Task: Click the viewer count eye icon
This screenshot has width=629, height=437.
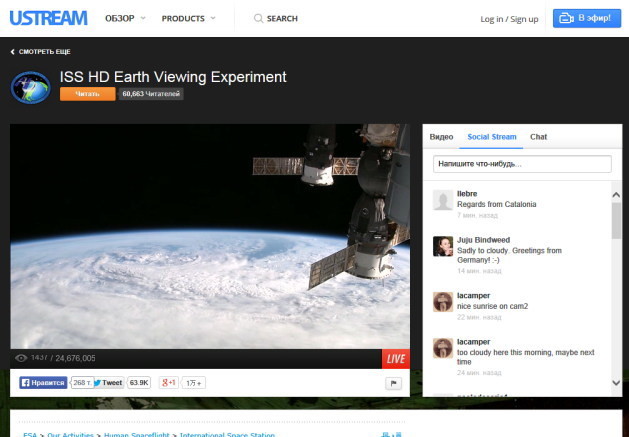Action: (21, 358)
